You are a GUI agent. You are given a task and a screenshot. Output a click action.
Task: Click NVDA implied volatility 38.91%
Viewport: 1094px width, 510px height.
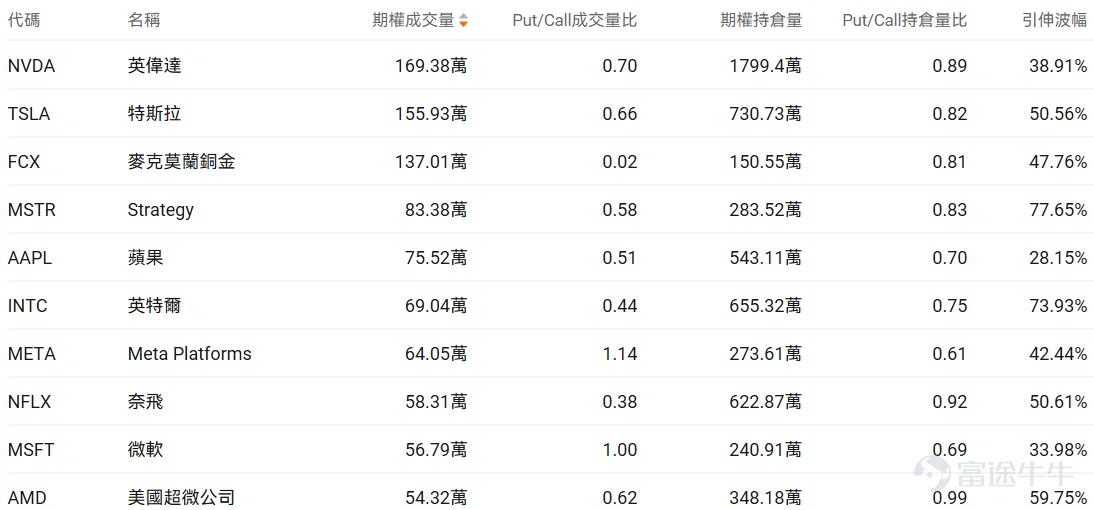click(x=1058, y=66)
